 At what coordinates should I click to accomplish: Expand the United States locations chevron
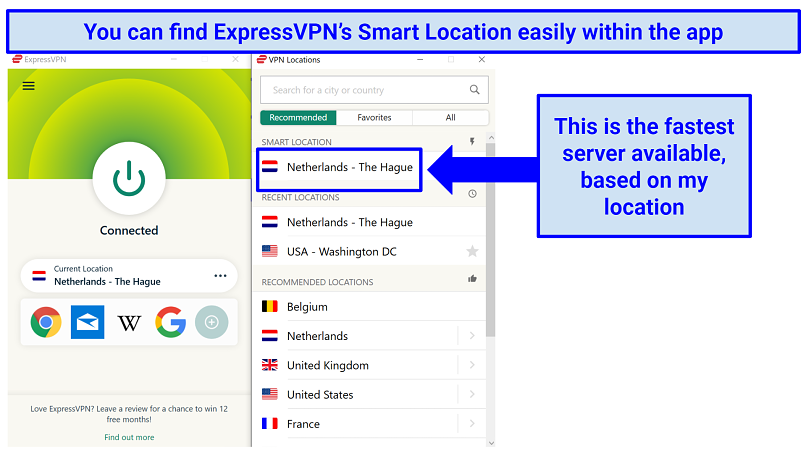pyautogui.click(x=472, y=394)
